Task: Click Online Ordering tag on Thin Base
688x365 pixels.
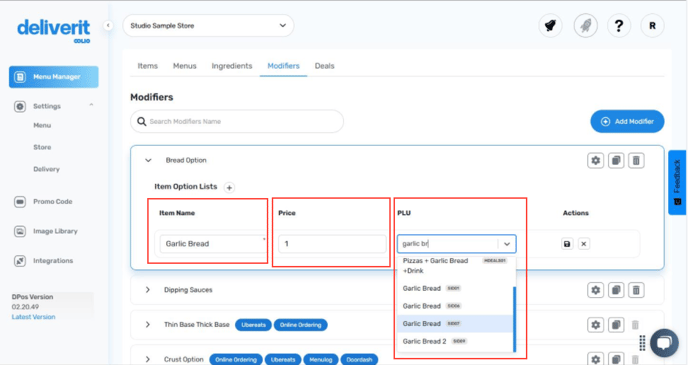Action: (x=301, y=325)
